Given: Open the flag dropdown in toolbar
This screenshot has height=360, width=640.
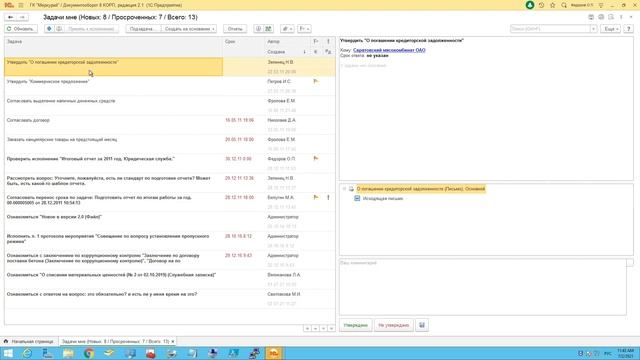Looking at the screenshot, I should pos(304,29).
